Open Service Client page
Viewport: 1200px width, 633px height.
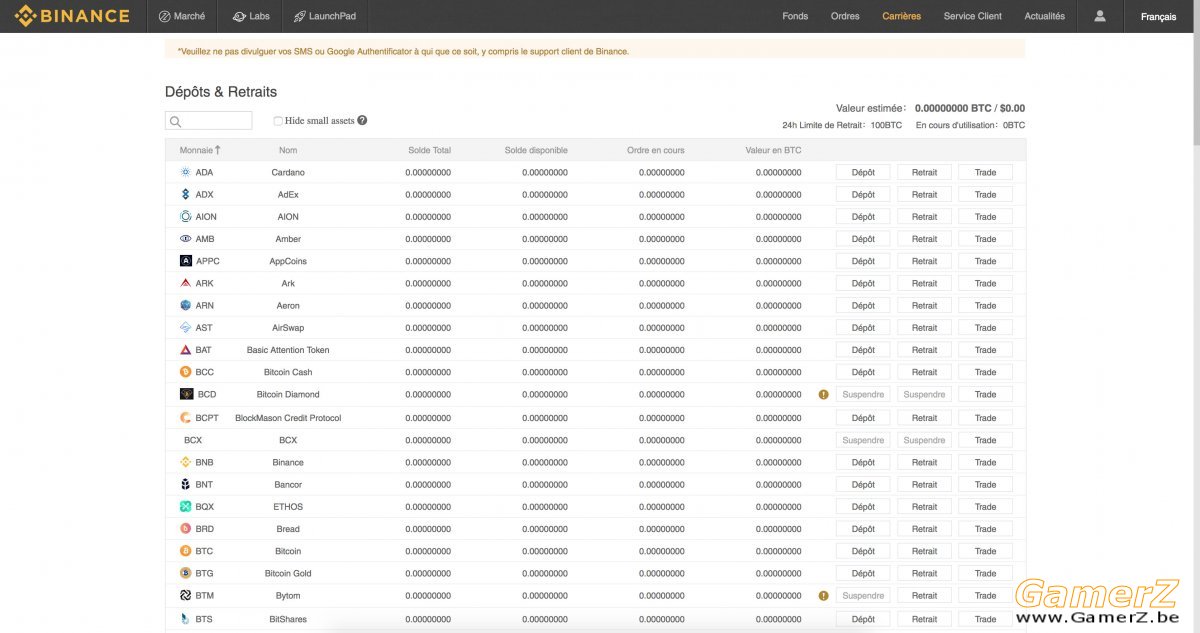(973, 16)
